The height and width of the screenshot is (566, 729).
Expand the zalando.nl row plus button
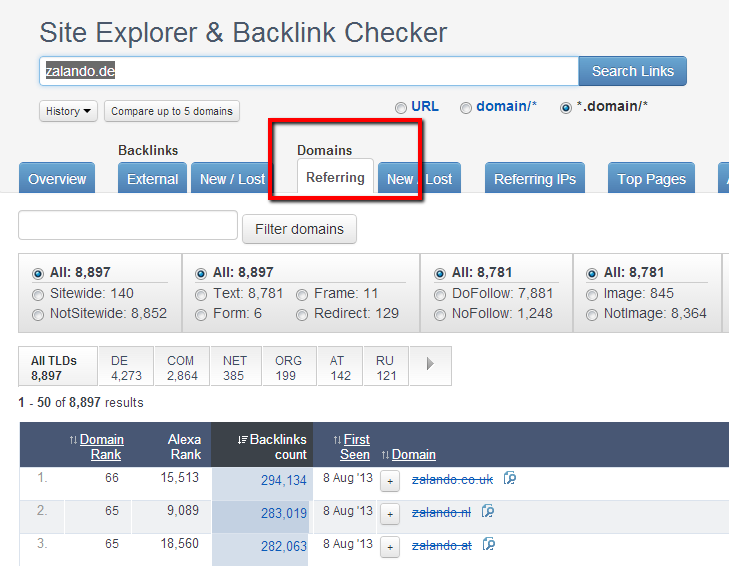tap(390, 514)
